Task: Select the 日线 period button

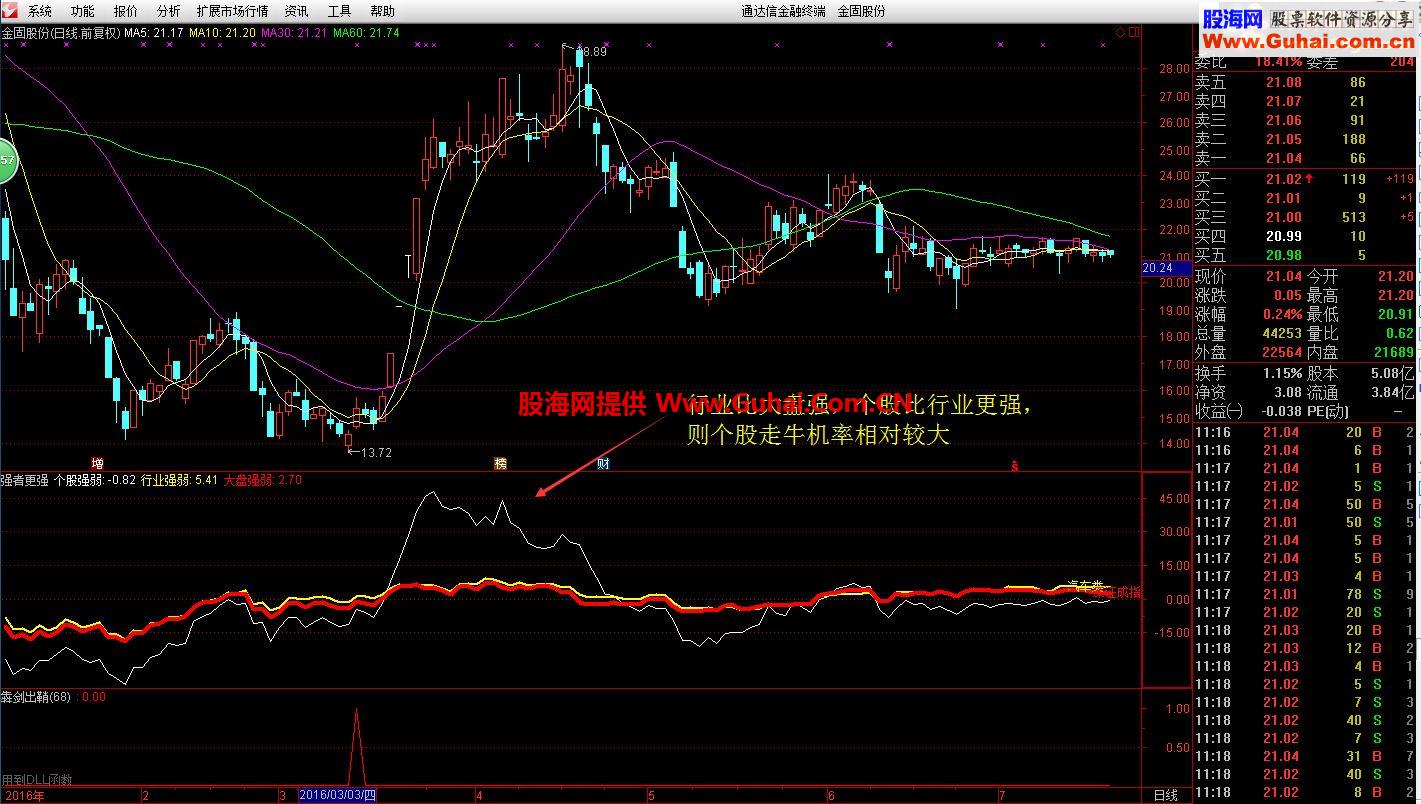Action: click(x=1166, y=795)
